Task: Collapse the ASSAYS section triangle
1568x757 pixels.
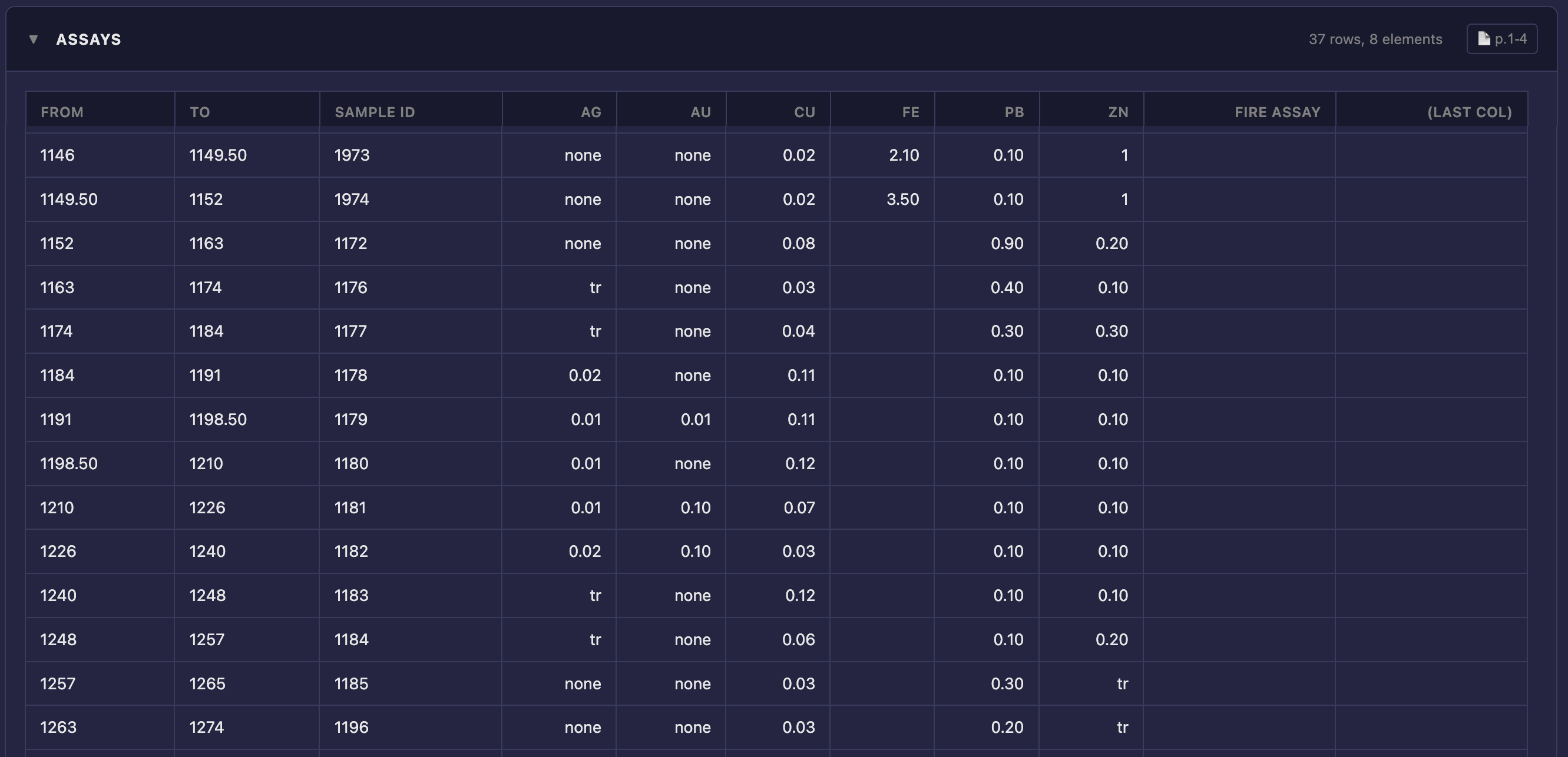Action: click(34, 39)
